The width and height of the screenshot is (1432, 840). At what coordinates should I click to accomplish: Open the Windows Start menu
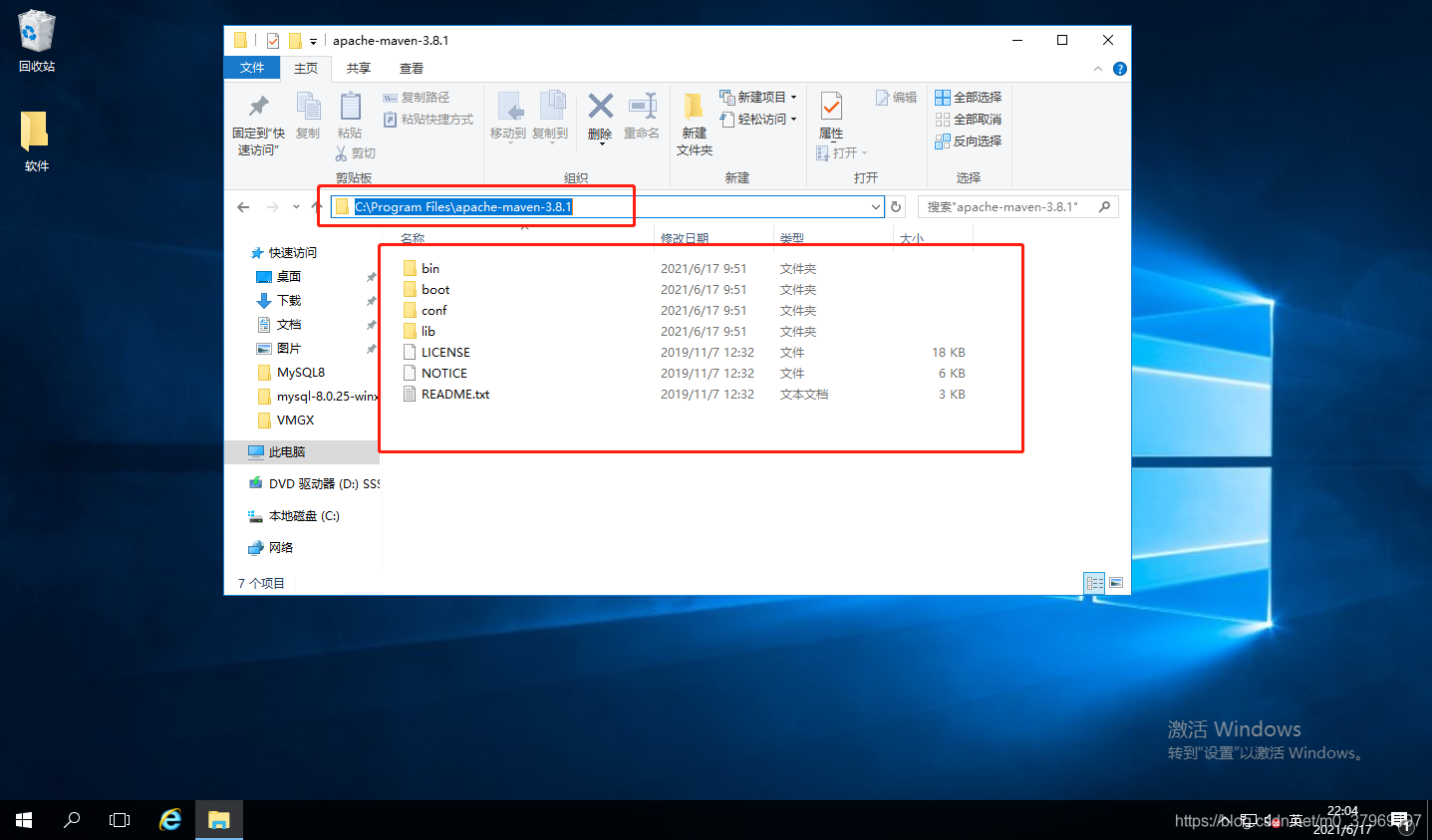[x=24, y=820]
